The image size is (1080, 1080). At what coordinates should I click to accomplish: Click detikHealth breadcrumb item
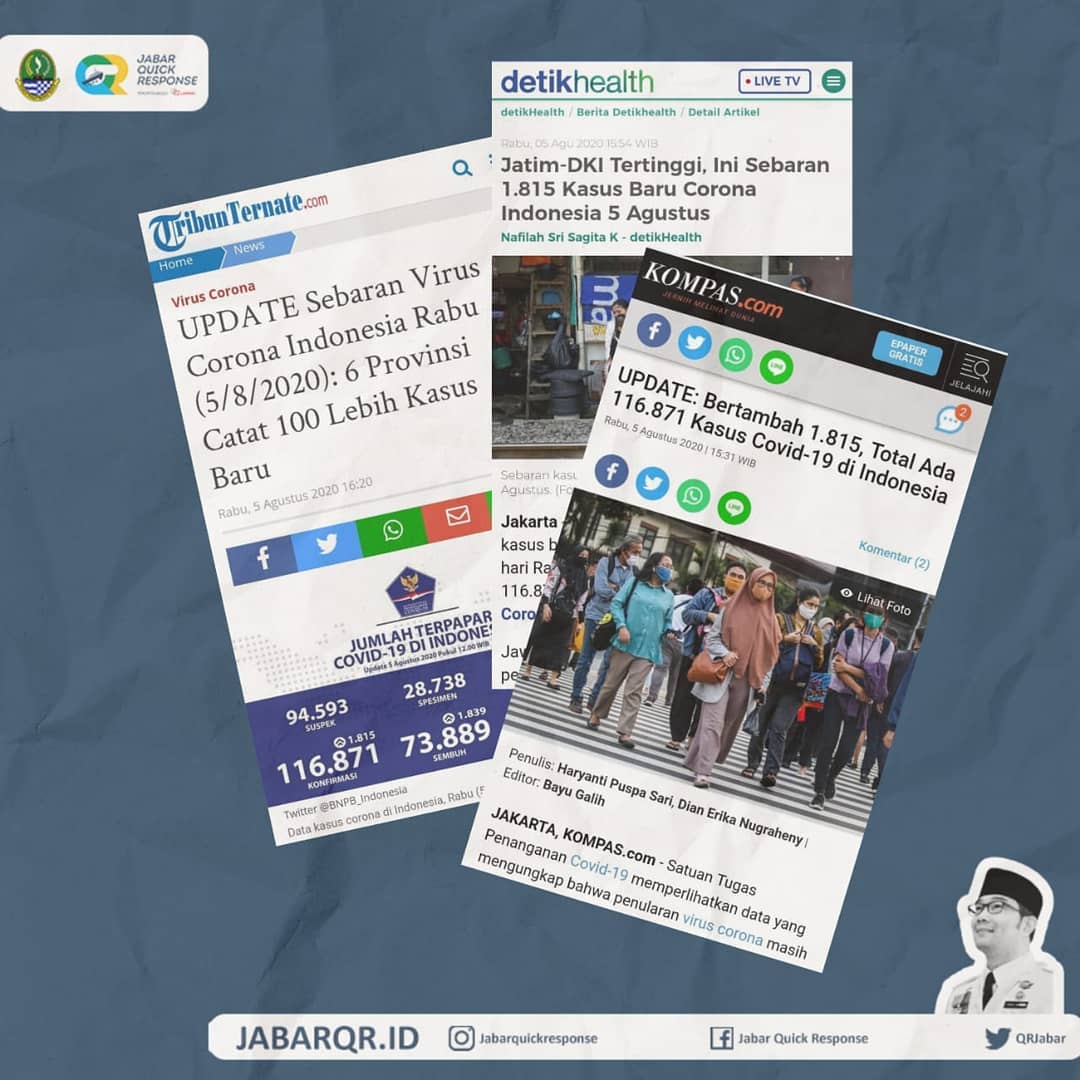(532, 112)
